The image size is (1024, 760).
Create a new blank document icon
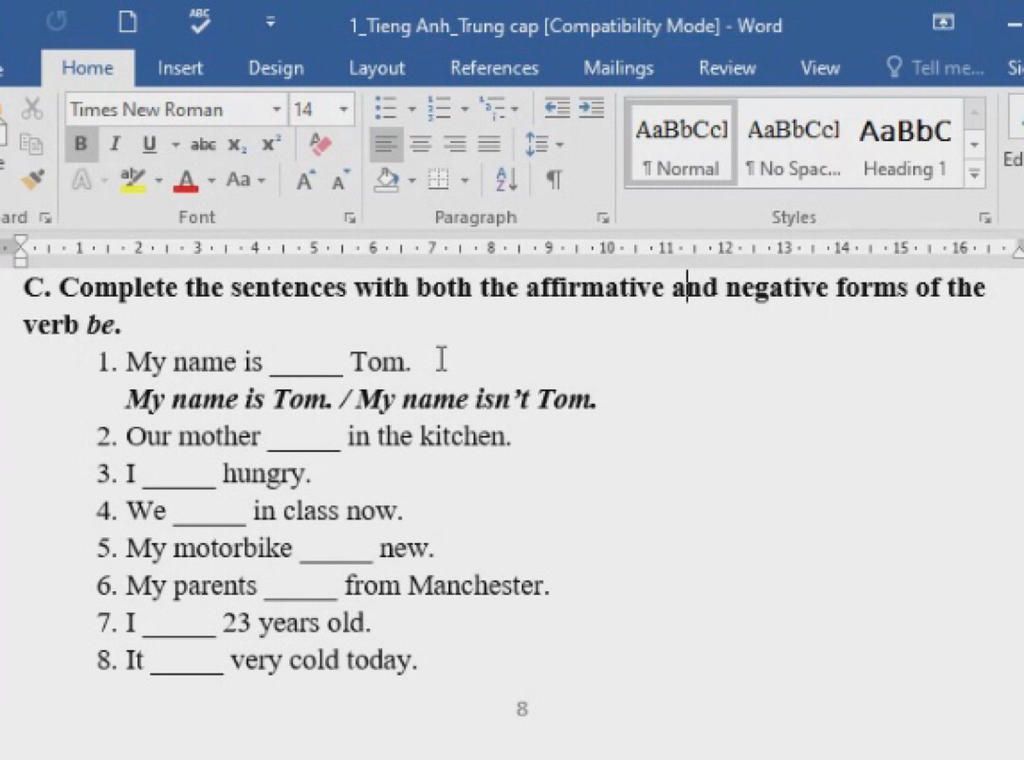point(127,22)
